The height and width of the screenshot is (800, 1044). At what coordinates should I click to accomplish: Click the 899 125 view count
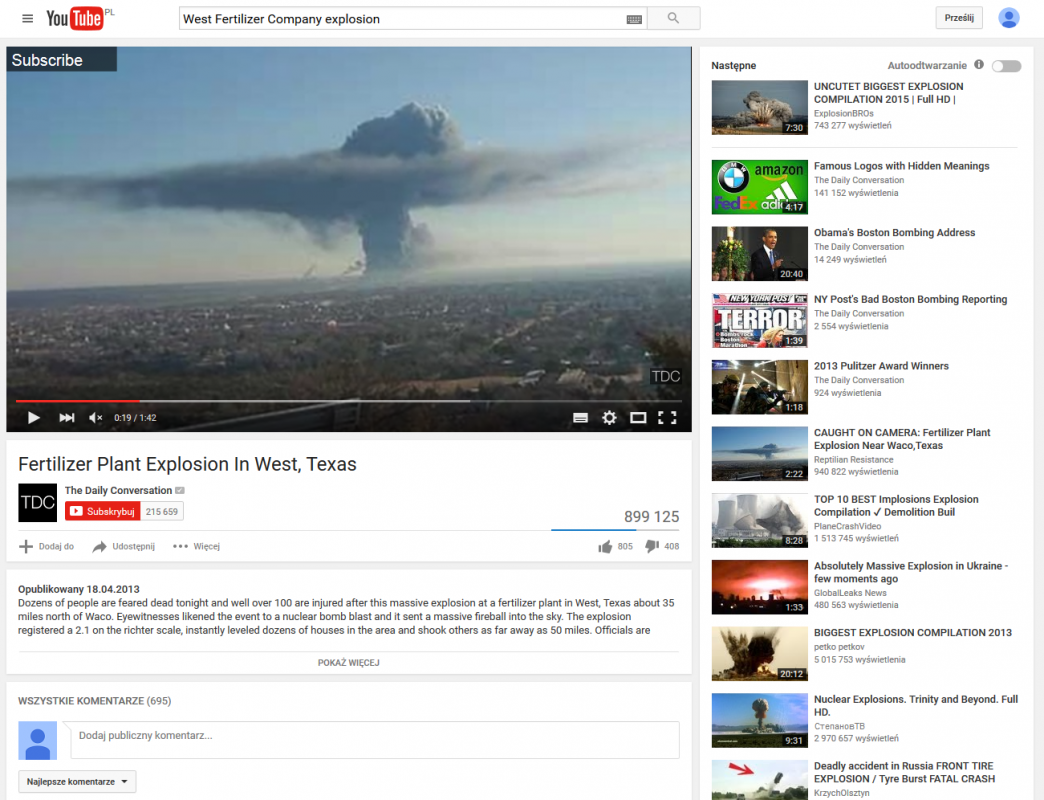[x=651, y=516]
